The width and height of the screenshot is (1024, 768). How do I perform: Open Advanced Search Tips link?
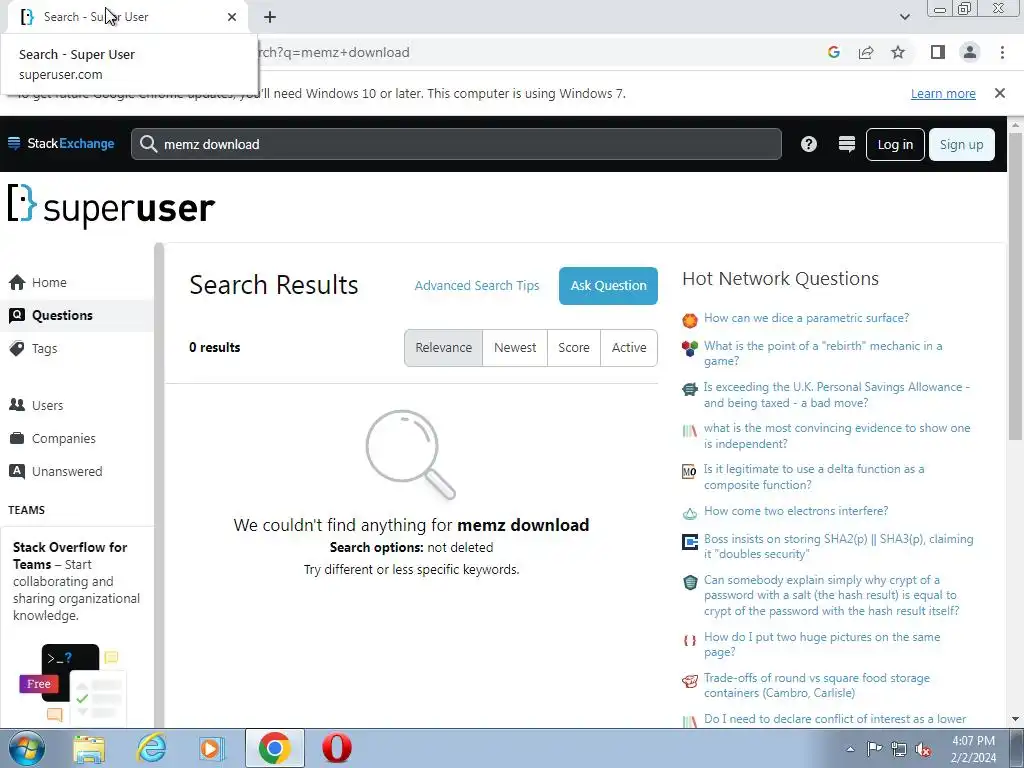[477, 285]
